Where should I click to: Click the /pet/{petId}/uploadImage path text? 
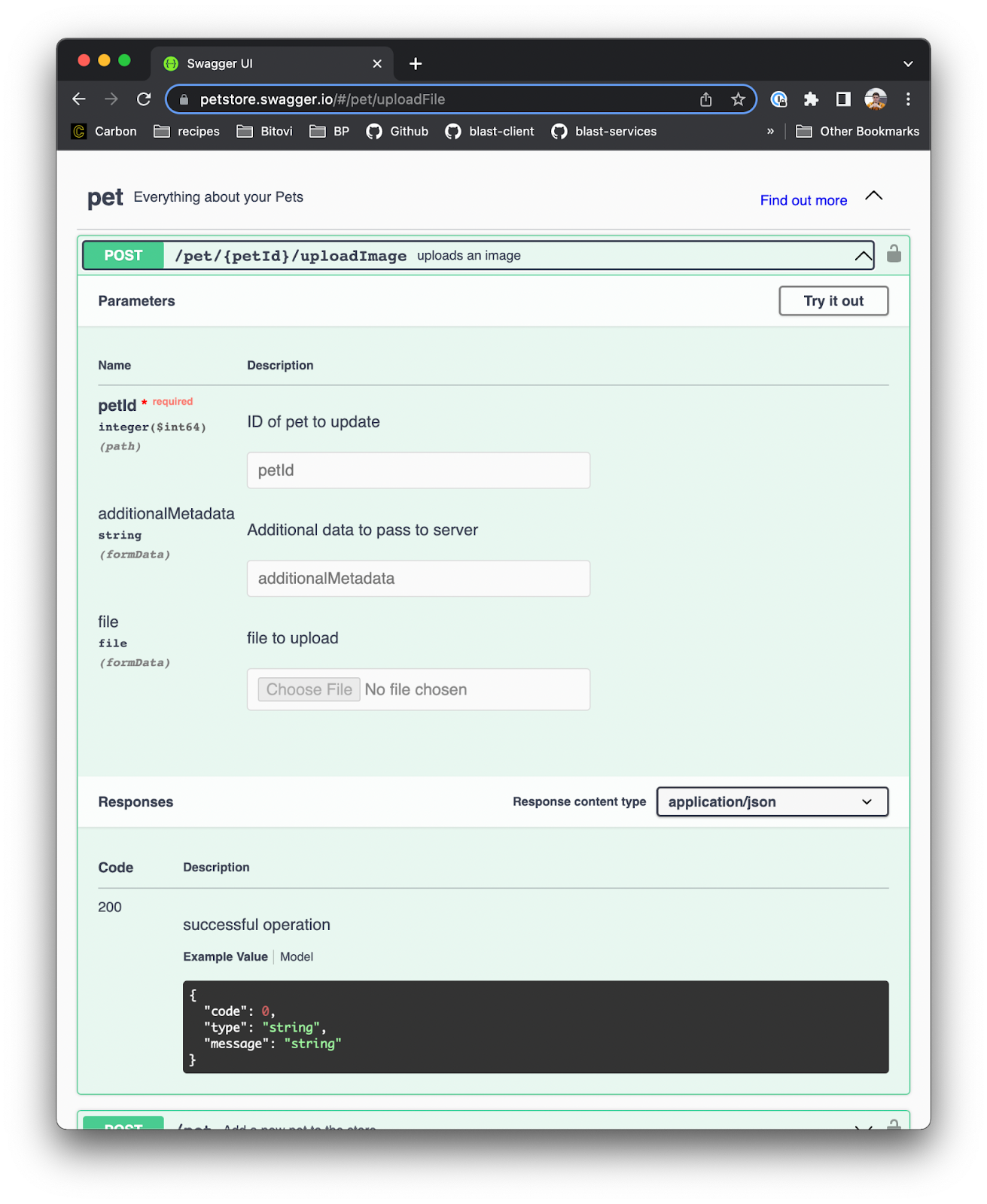click(291, 257)
